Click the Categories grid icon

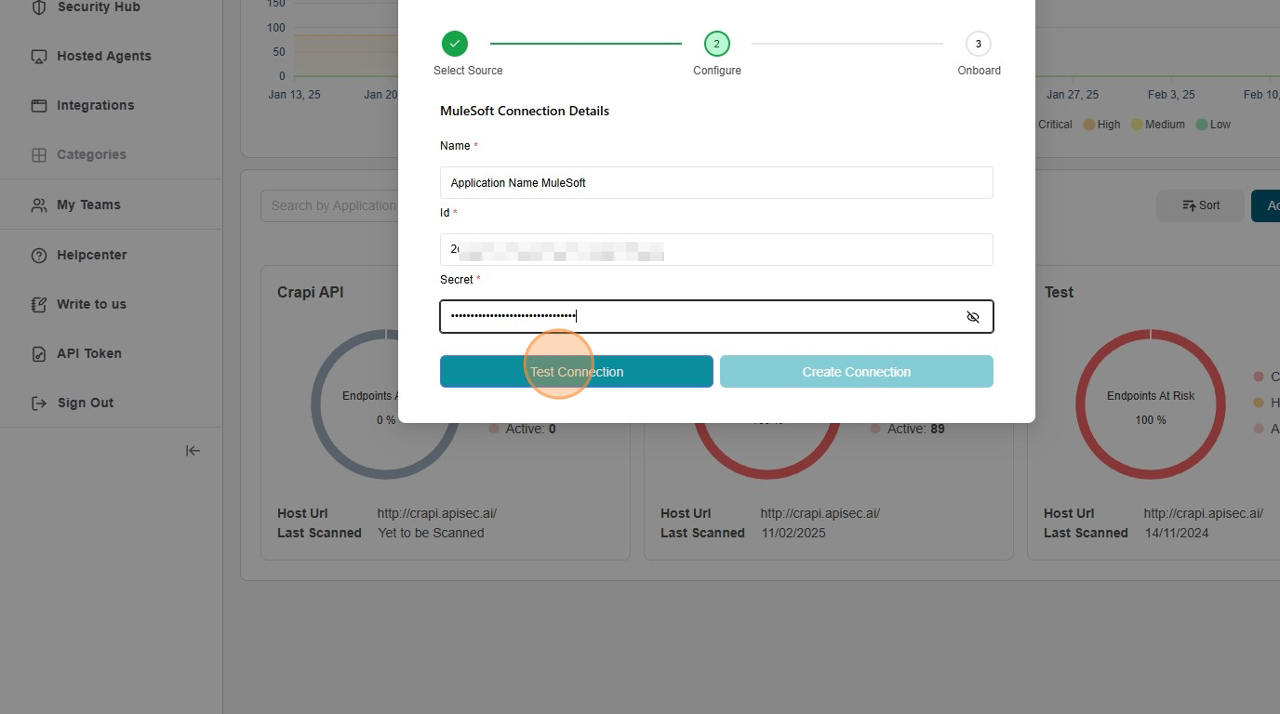[39, 155]
